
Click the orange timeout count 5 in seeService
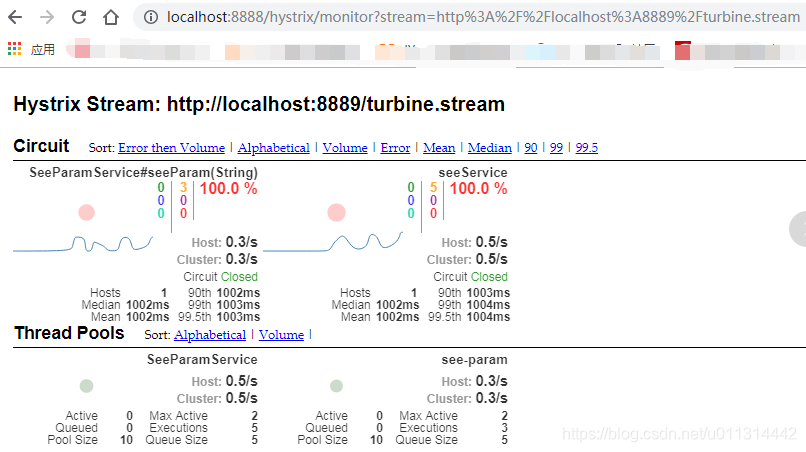(433, 187)
